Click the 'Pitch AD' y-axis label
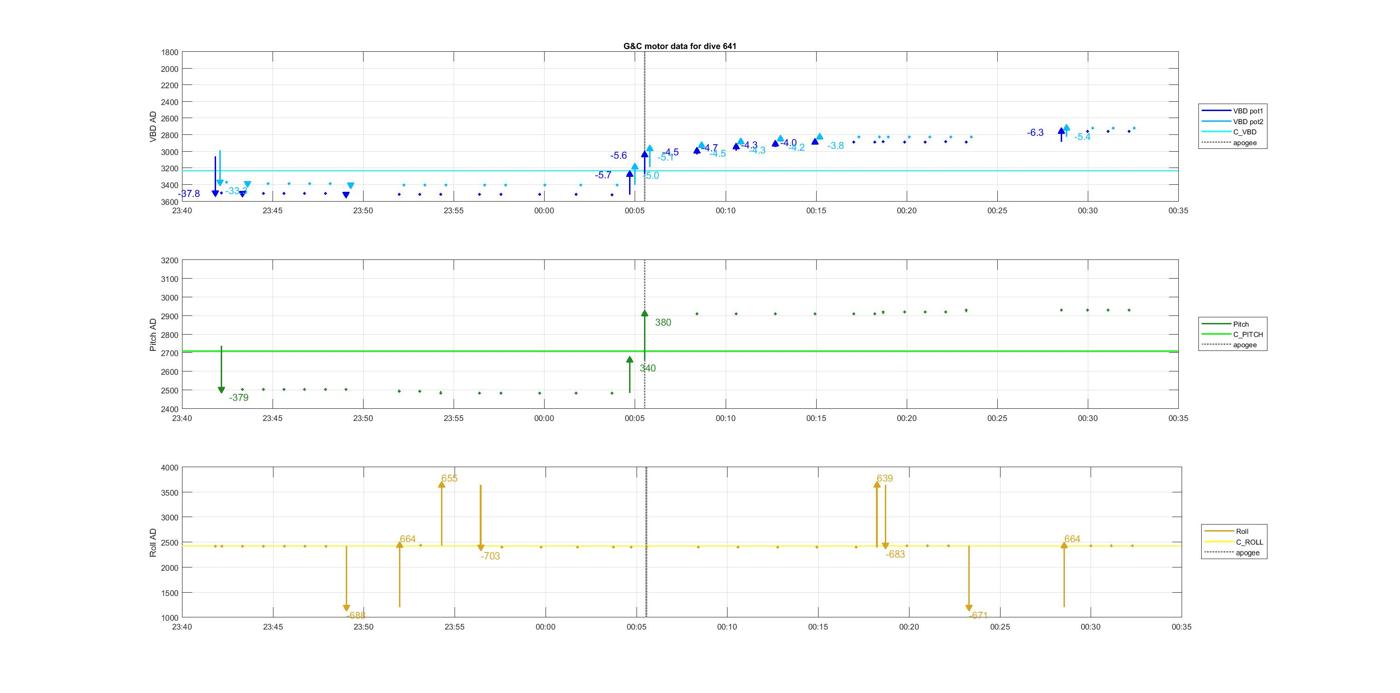 154,335
